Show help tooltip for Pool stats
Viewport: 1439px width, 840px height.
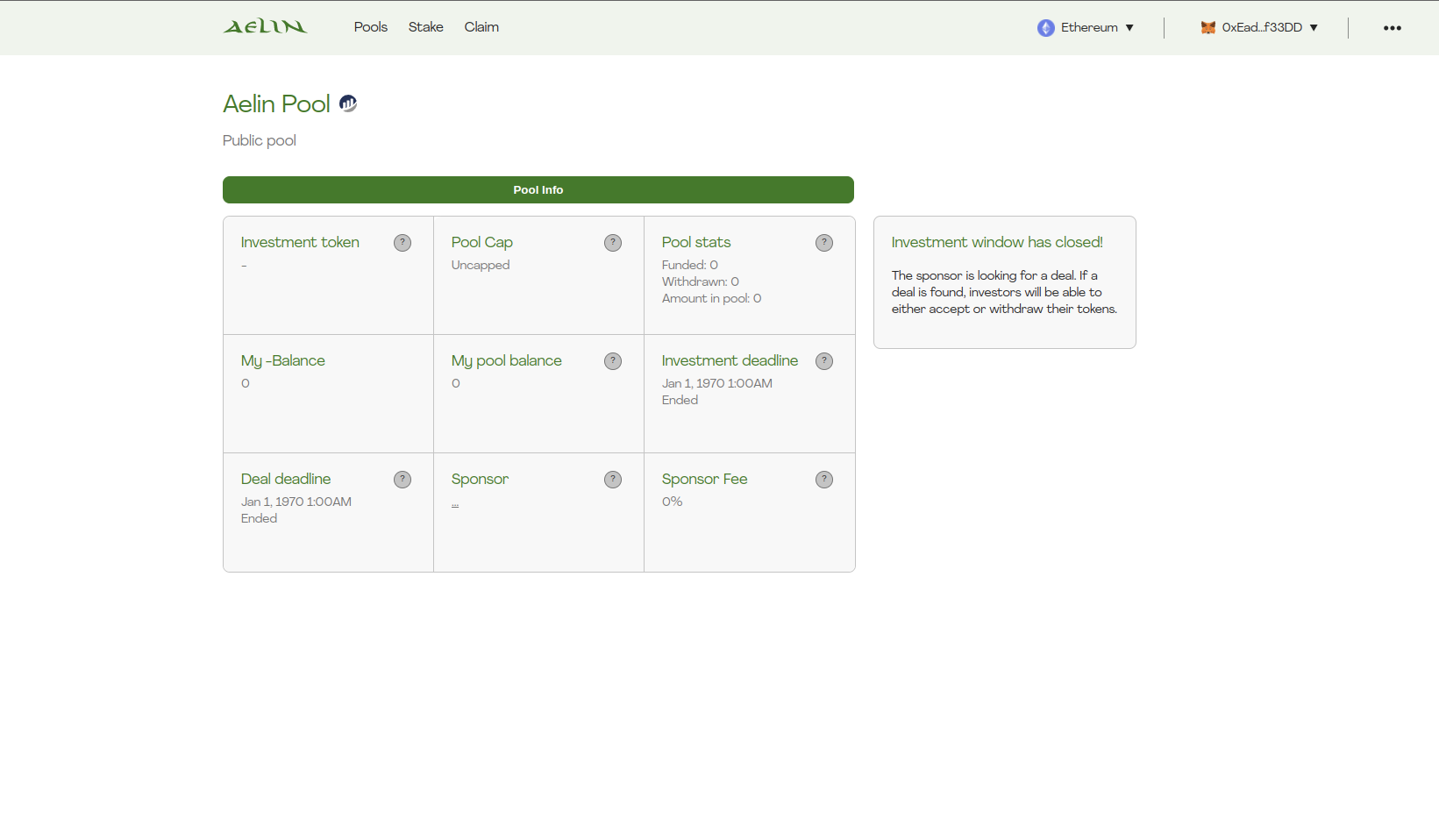(824, 243)
